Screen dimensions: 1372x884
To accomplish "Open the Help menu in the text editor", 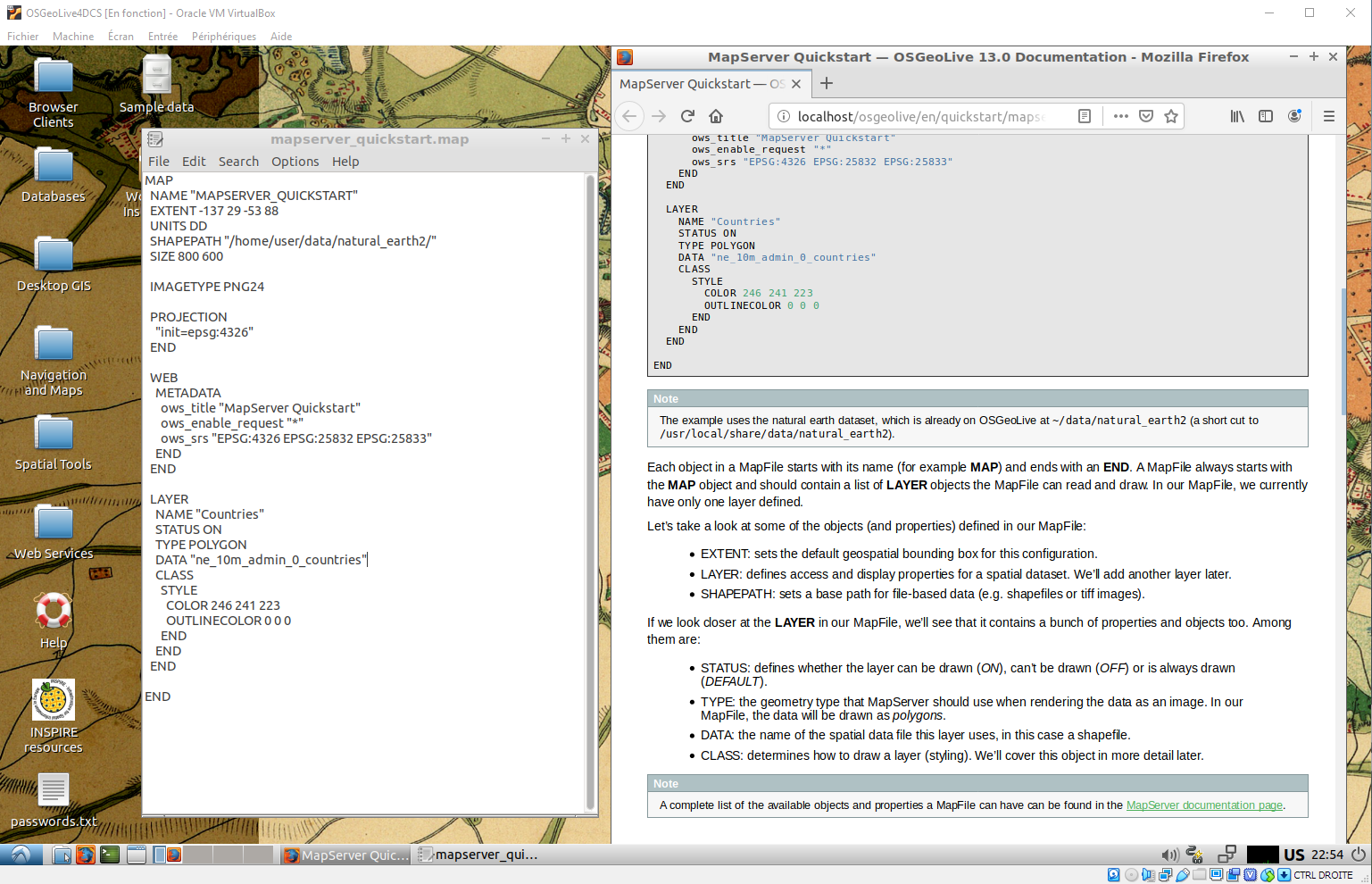I will click(345, 162).
